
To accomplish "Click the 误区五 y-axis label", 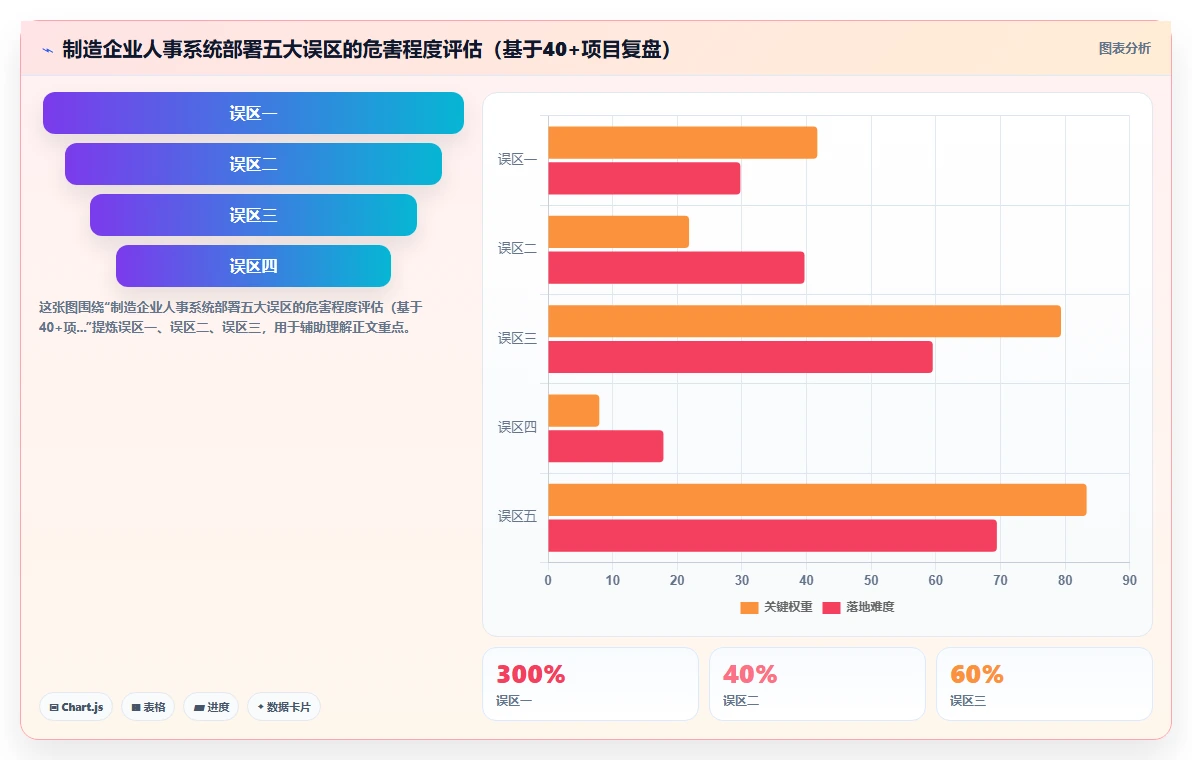I will pos(517,517).
